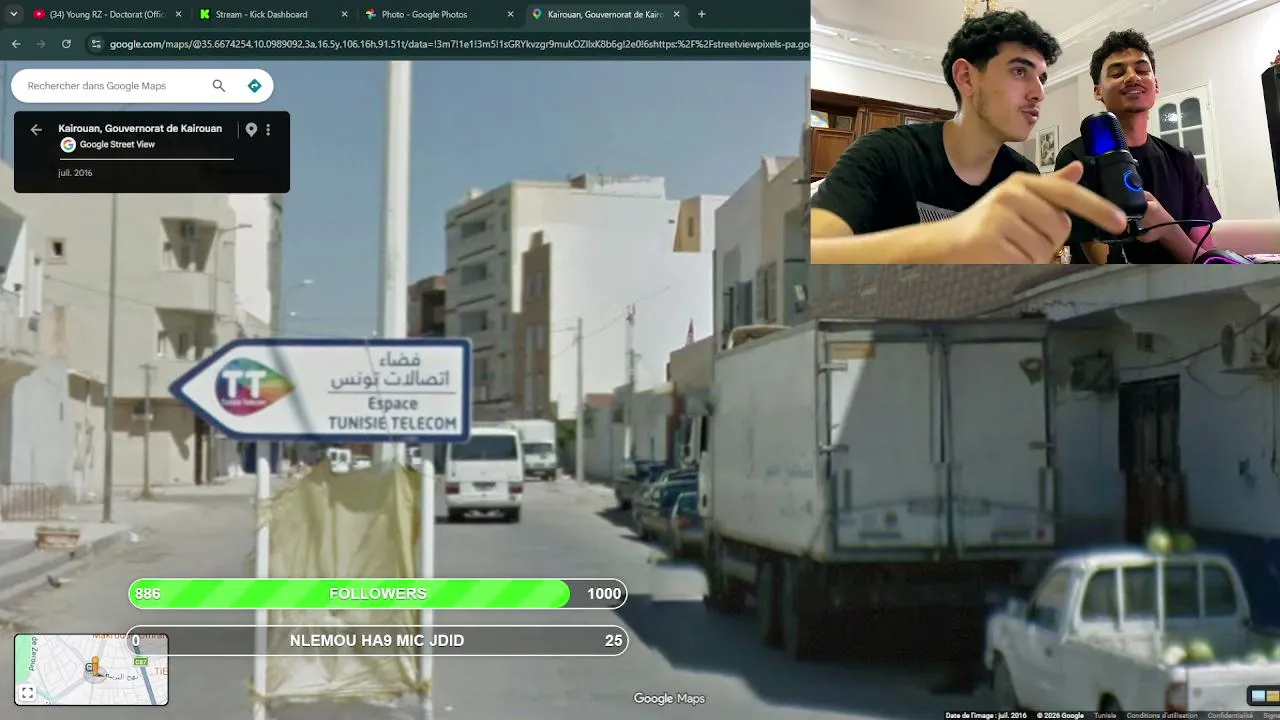The image size is (1280, 720).
Task: Click the magnifier search icon in Maps
Action: (219, 86)
